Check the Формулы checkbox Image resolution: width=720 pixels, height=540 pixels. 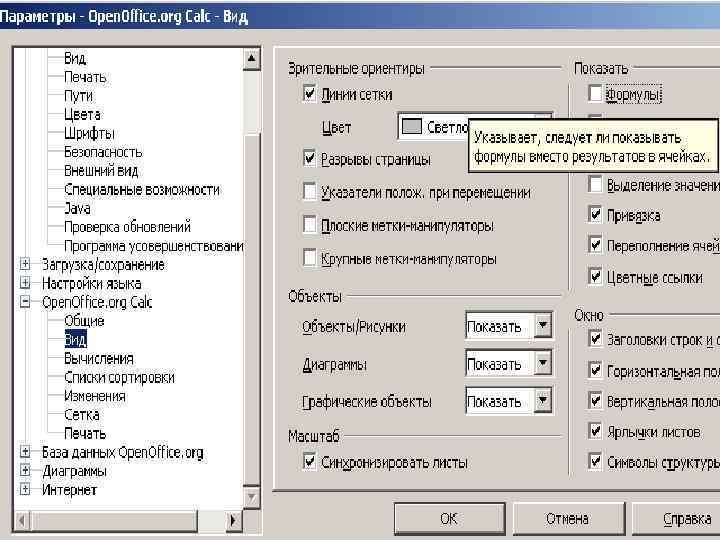[x=595, y=93]
